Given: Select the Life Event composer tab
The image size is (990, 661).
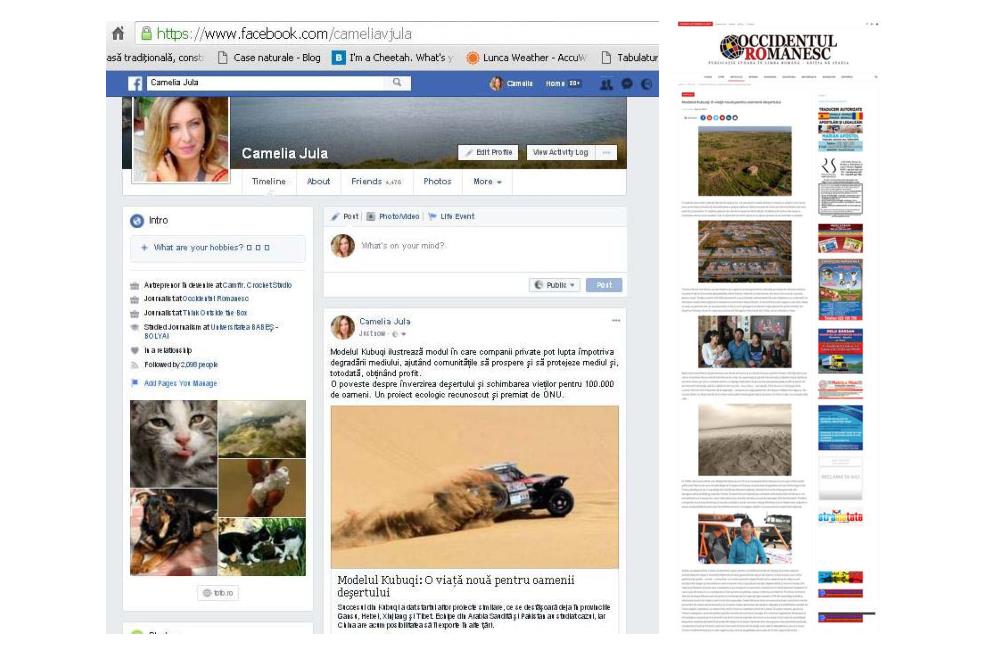Looking at the screenshot, I should pos(451,217).
